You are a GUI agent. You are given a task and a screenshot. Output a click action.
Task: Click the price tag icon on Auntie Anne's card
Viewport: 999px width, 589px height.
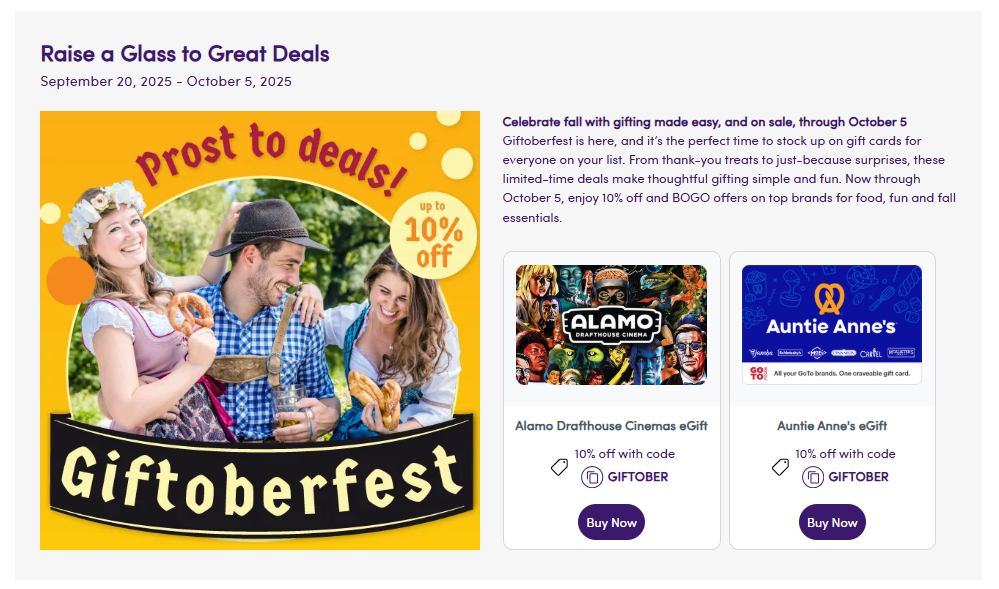[781, 466]
